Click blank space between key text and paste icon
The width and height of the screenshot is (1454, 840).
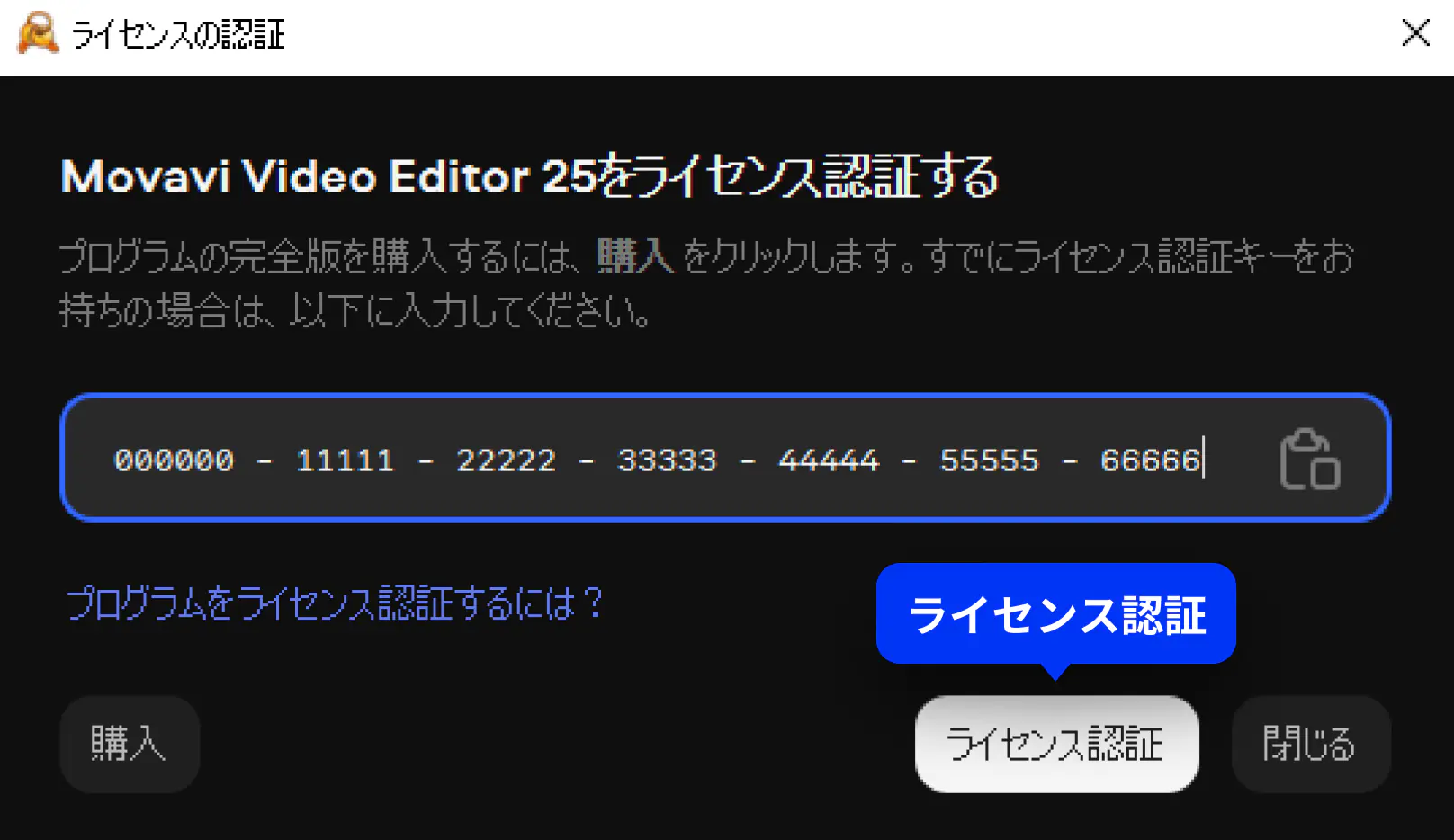pos(1242,459)
